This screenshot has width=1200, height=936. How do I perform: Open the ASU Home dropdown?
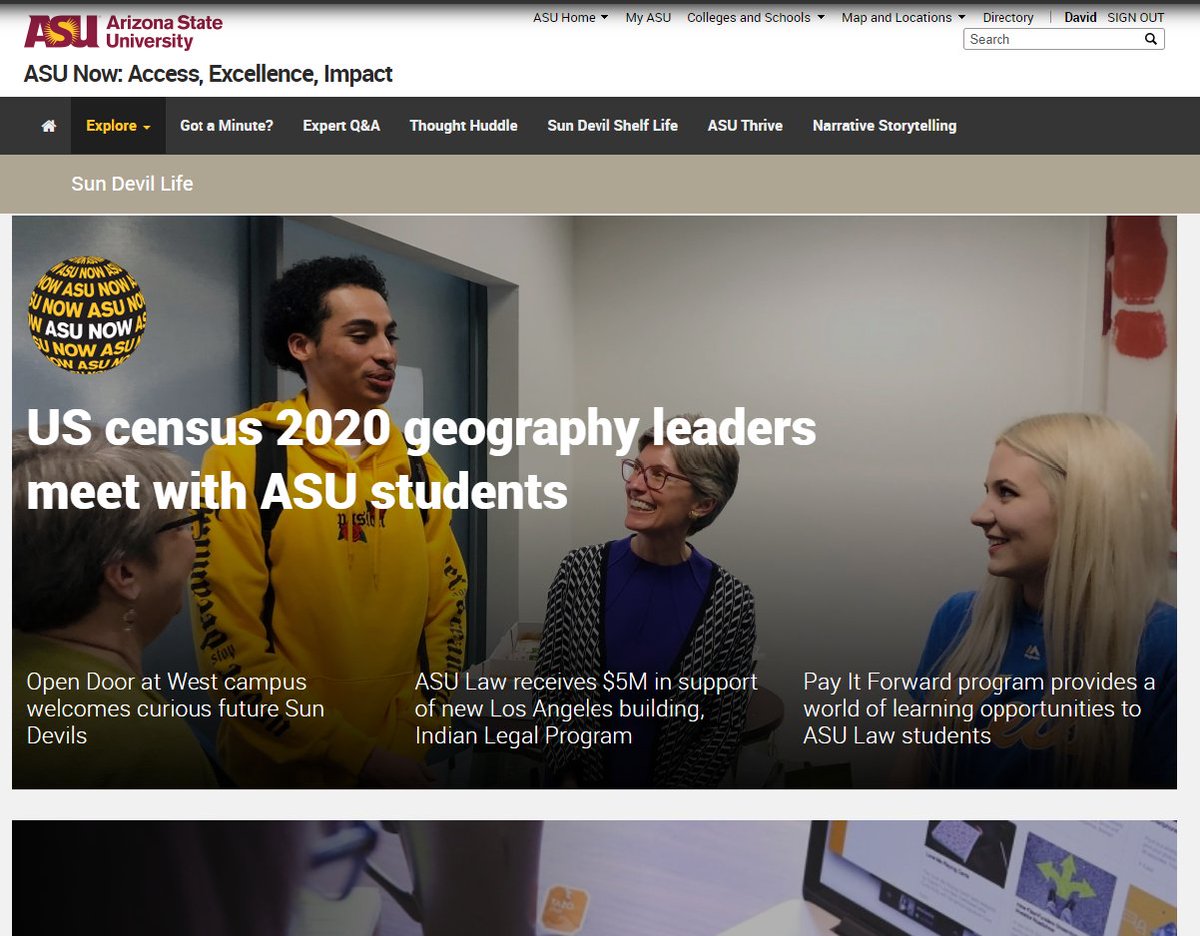tap(570, 17)
